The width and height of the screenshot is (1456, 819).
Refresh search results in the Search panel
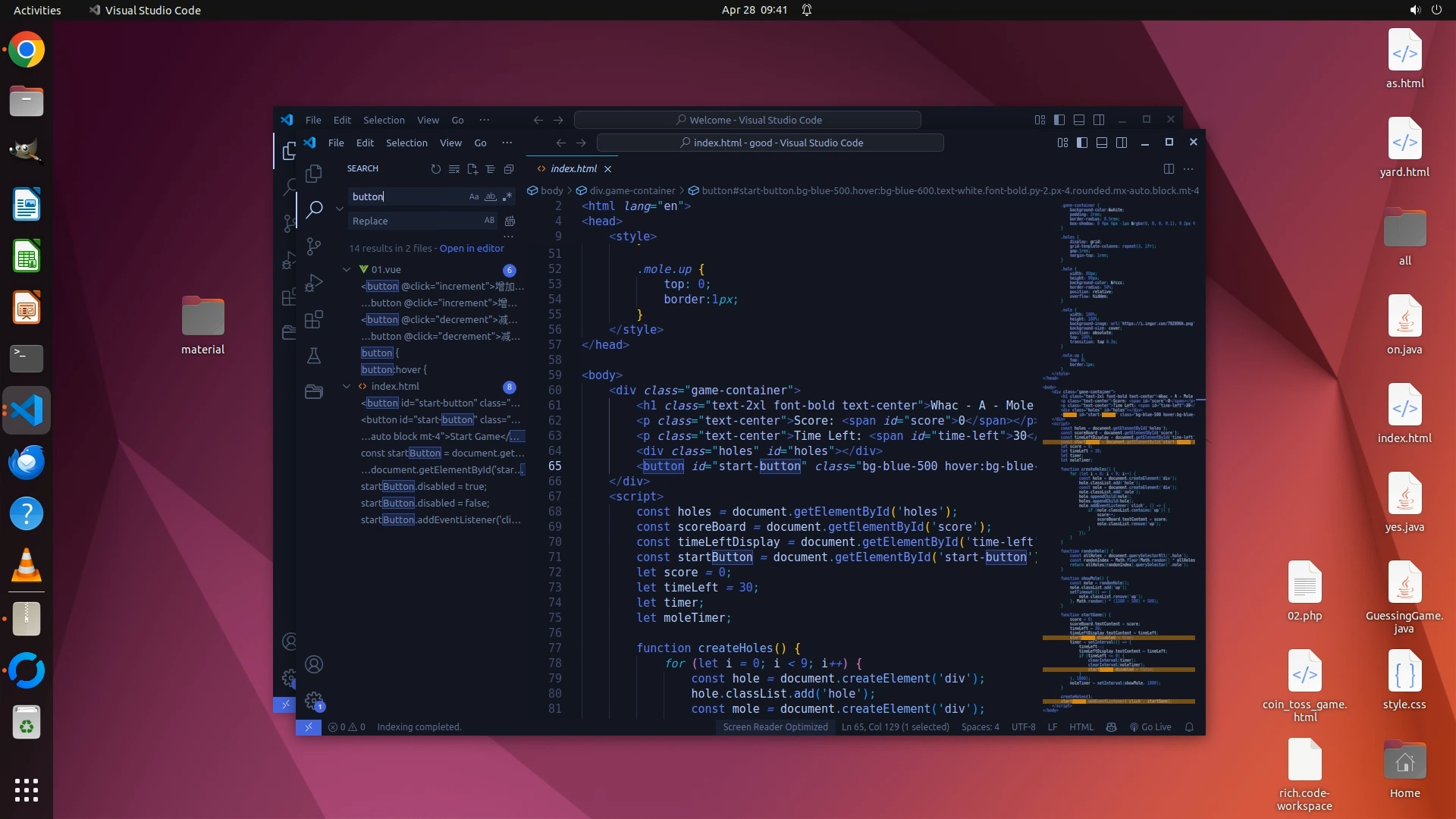click(x=435, y=169)
